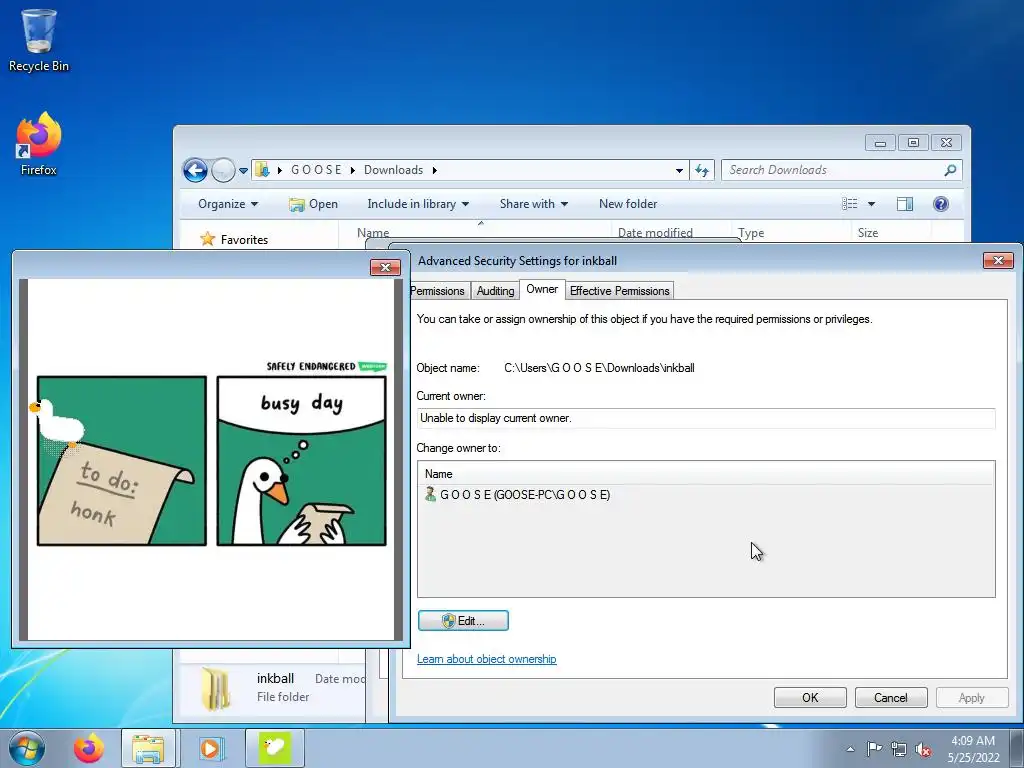Launch Firefox from the desktop shortcut
The image size is (1024, 768).
tap(39, 144)
